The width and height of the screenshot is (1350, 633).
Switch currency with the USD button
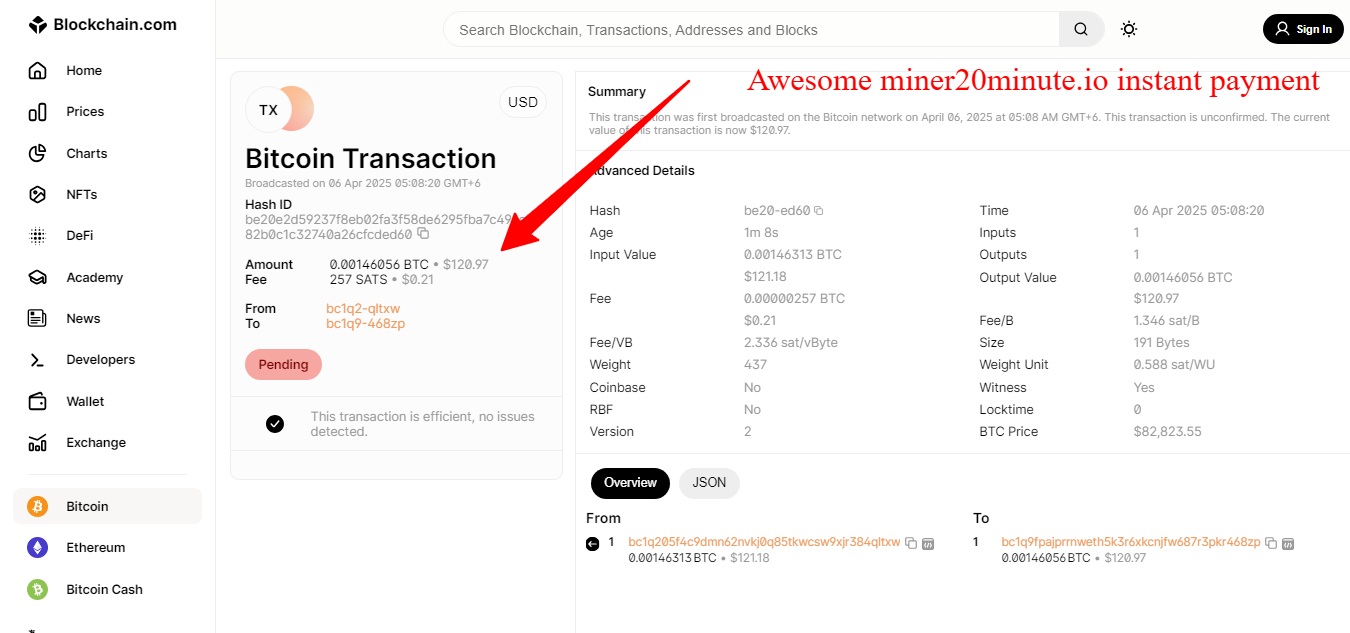tap(523, 102)
